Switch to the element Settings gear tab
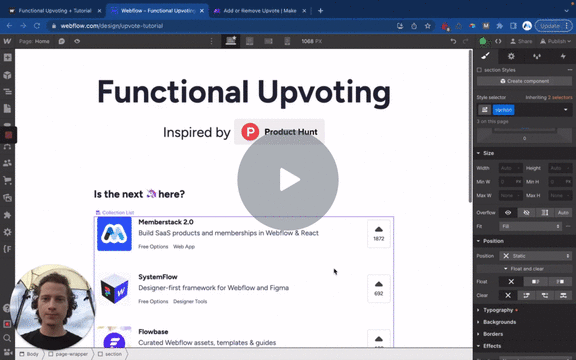Image resolution: width=576 pixels, height=360 pixels. tap(511, 56)
